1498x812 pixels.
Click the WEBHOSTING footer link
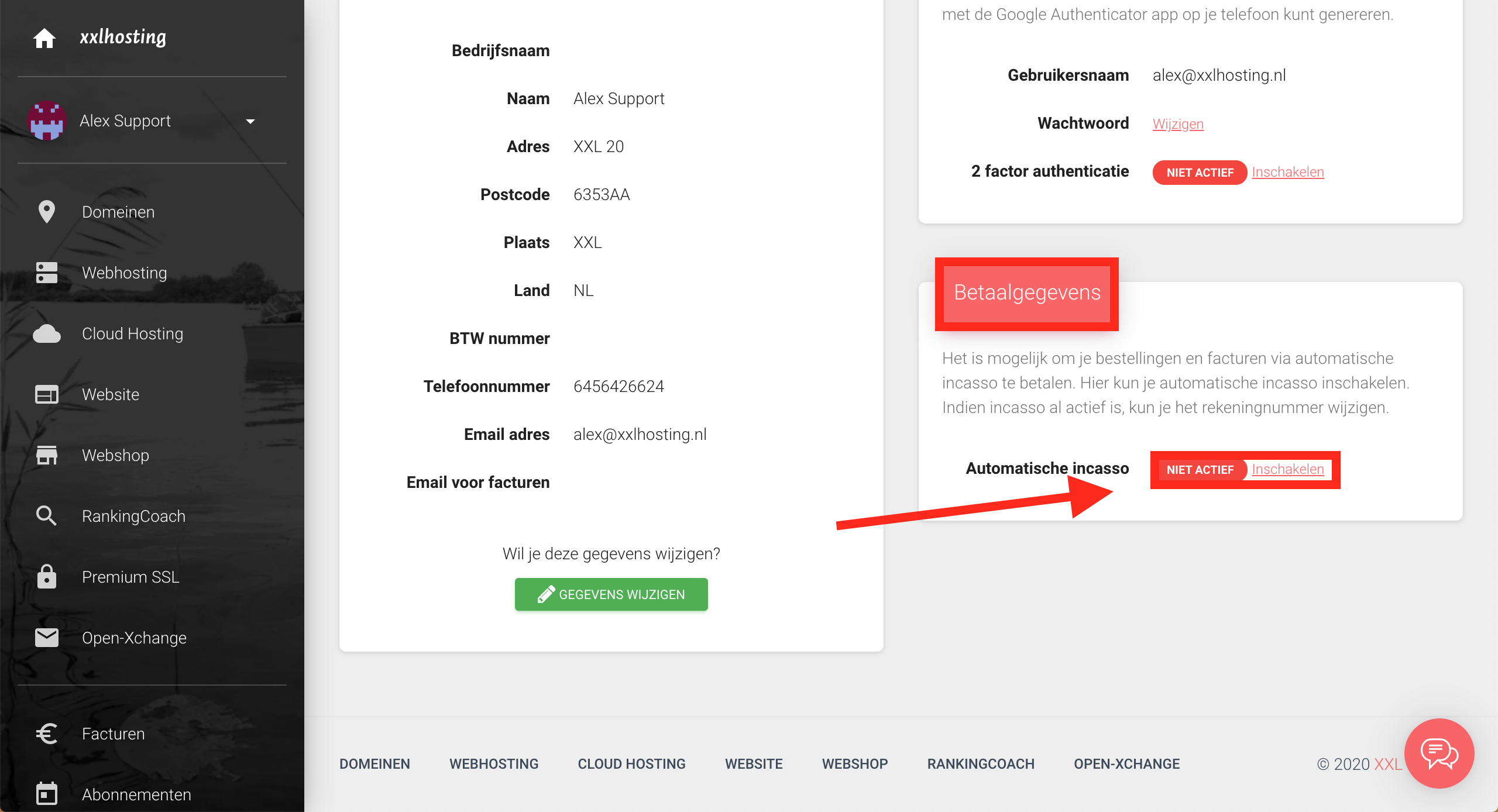click(494, 764)
